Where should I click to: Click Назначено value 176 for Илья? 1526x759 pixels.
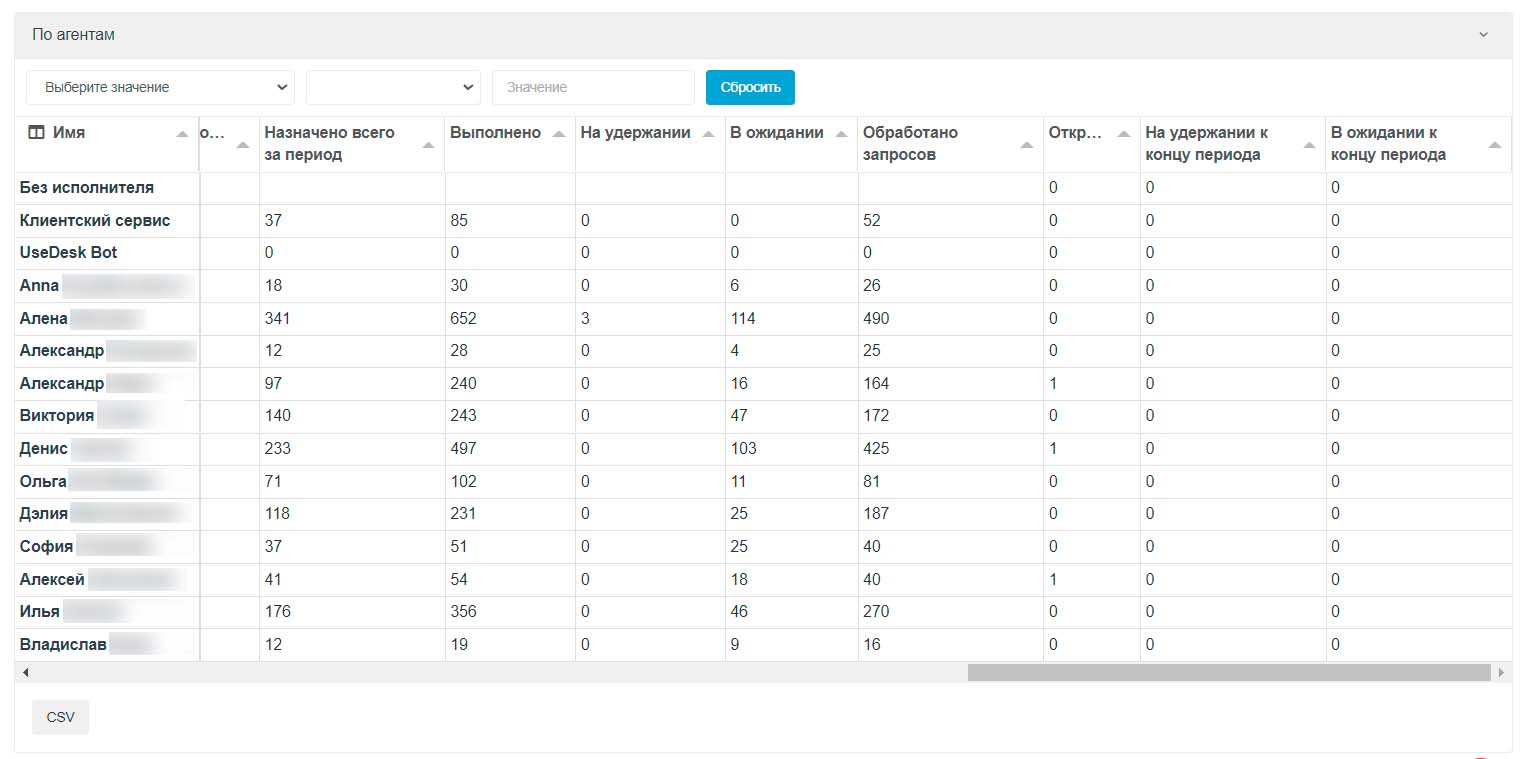[x=278, y=611]
